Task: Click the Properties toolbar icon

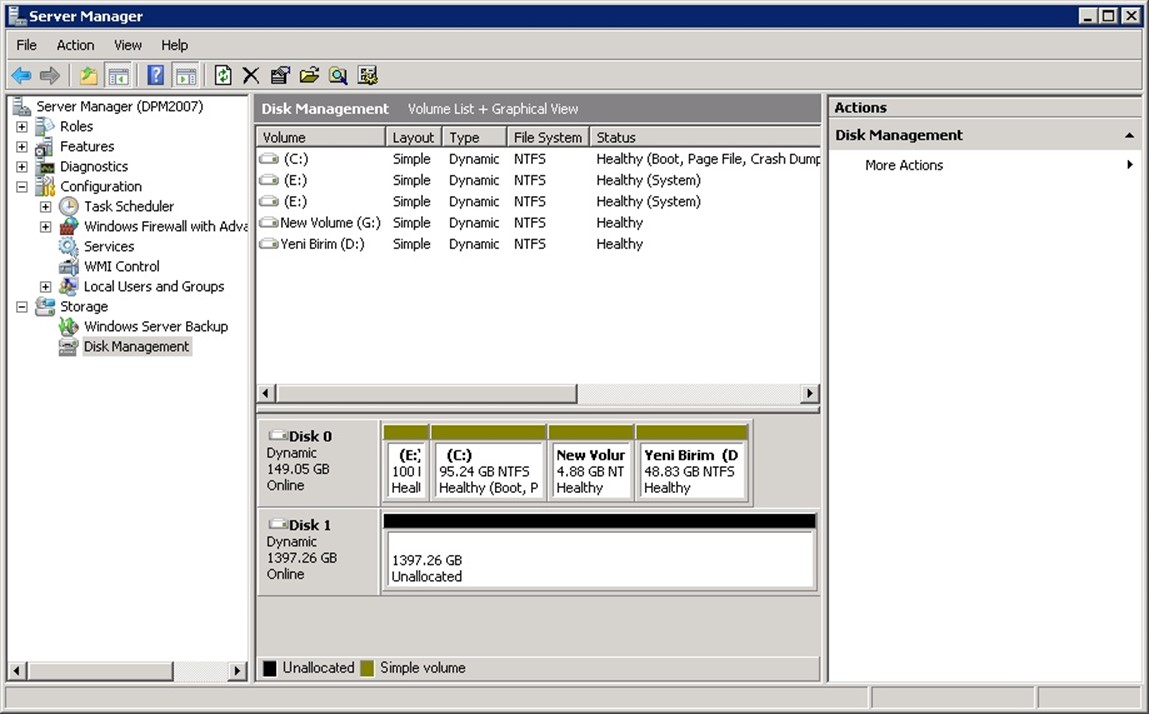Action: point(280,75)
